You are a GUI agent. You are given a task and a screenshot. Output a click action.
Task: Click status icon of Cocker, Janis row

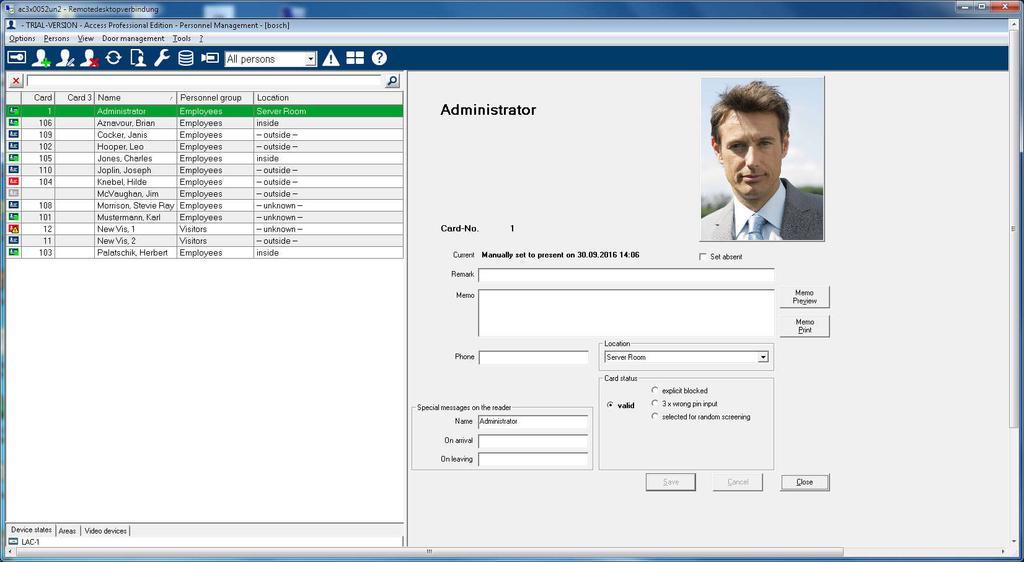(x=13, y=134)
